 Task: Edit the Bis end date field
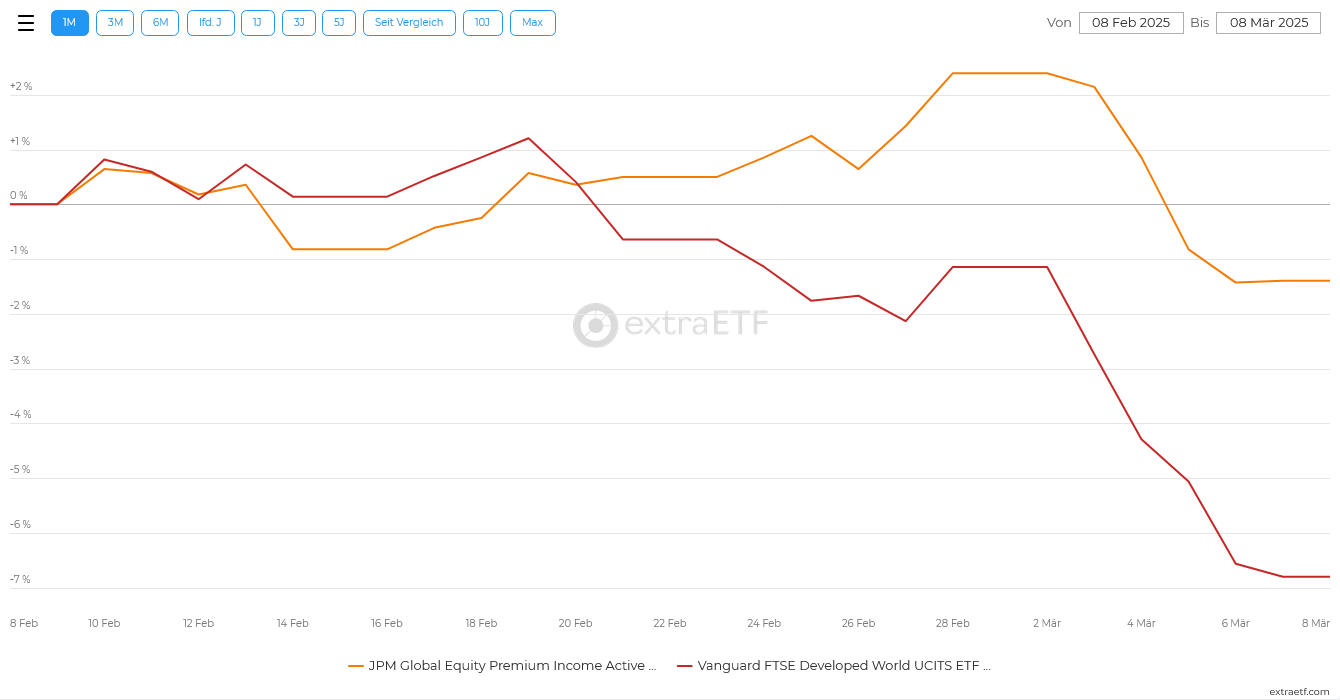point(1268,23)
